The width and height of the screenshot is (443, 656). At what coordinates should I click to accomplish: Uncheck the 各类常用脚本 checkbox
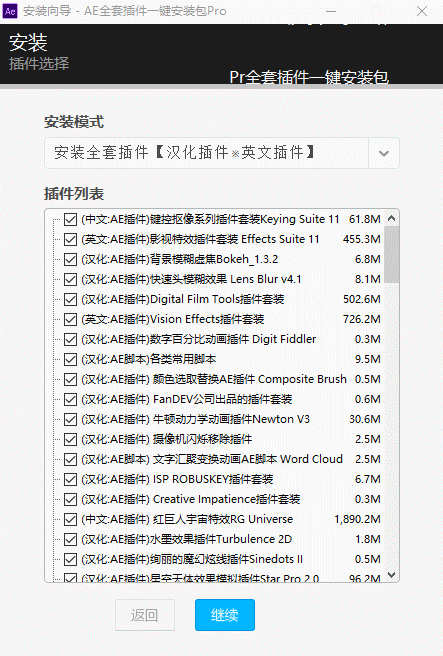70,359
